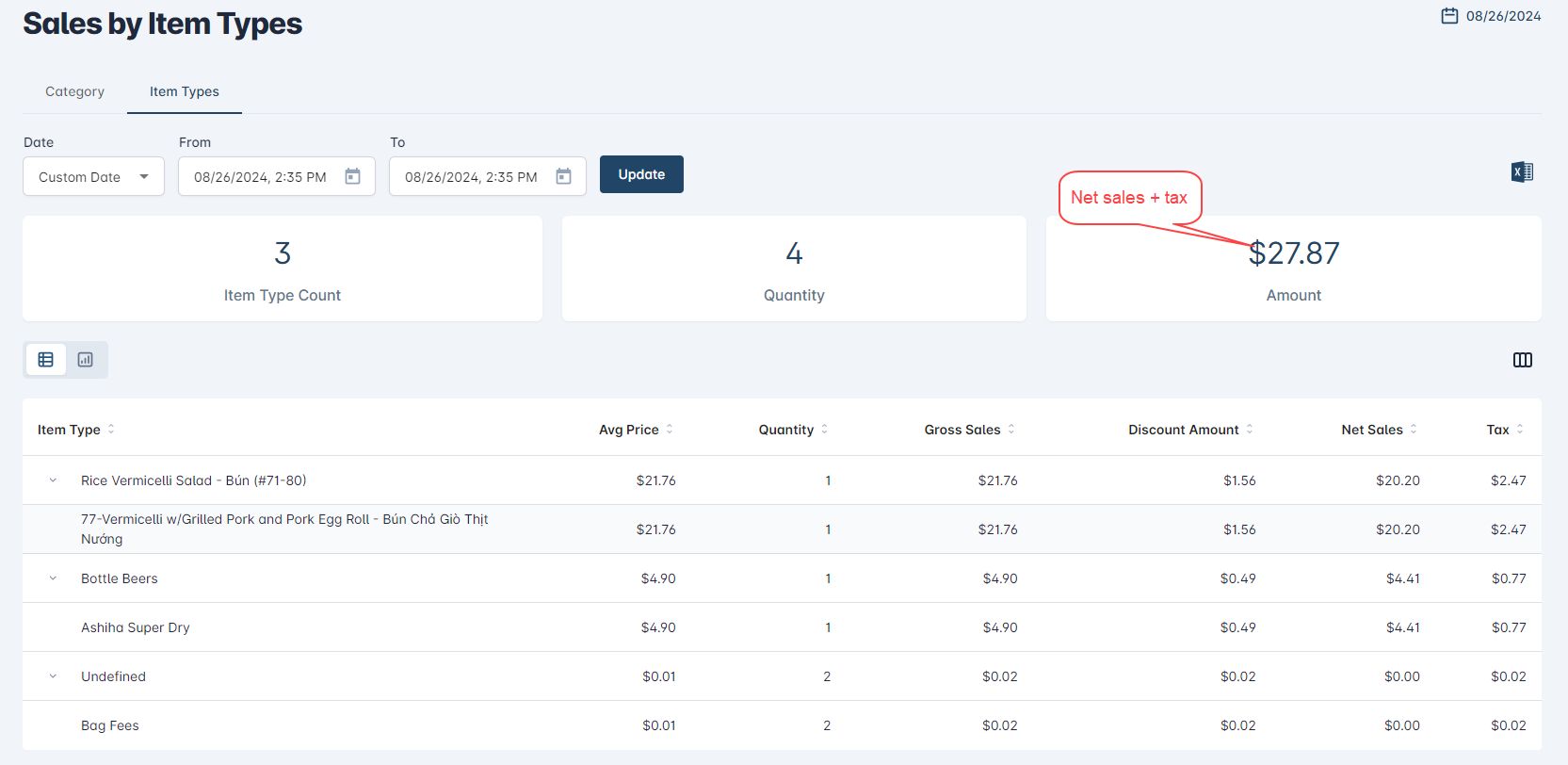Collapse the Bottle Beers row

[x=53, y=578]
